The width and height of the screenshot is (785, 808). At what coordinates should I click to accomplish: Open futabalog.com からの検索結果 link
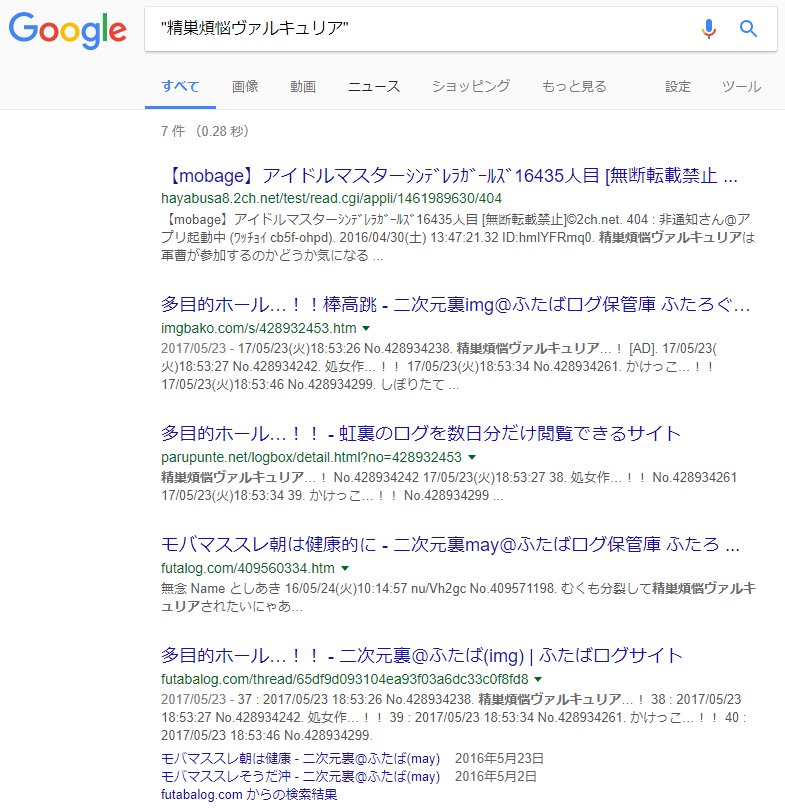(x=249, y=795)
